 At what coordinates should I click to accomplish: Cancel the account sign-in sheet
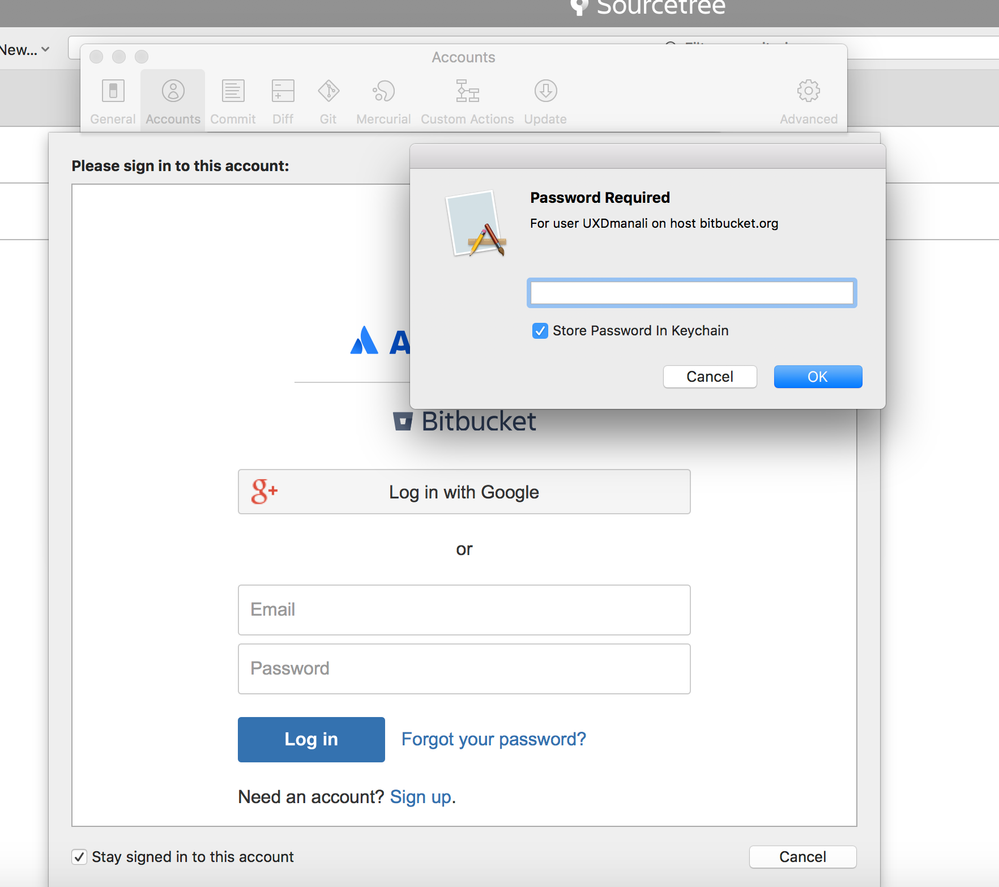click(803, 857)
